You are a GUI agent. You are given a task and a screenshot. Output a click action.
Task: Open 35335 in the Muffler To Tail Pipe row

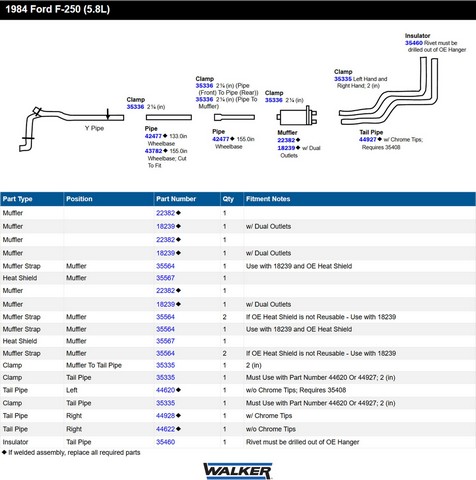click(165, 365)
